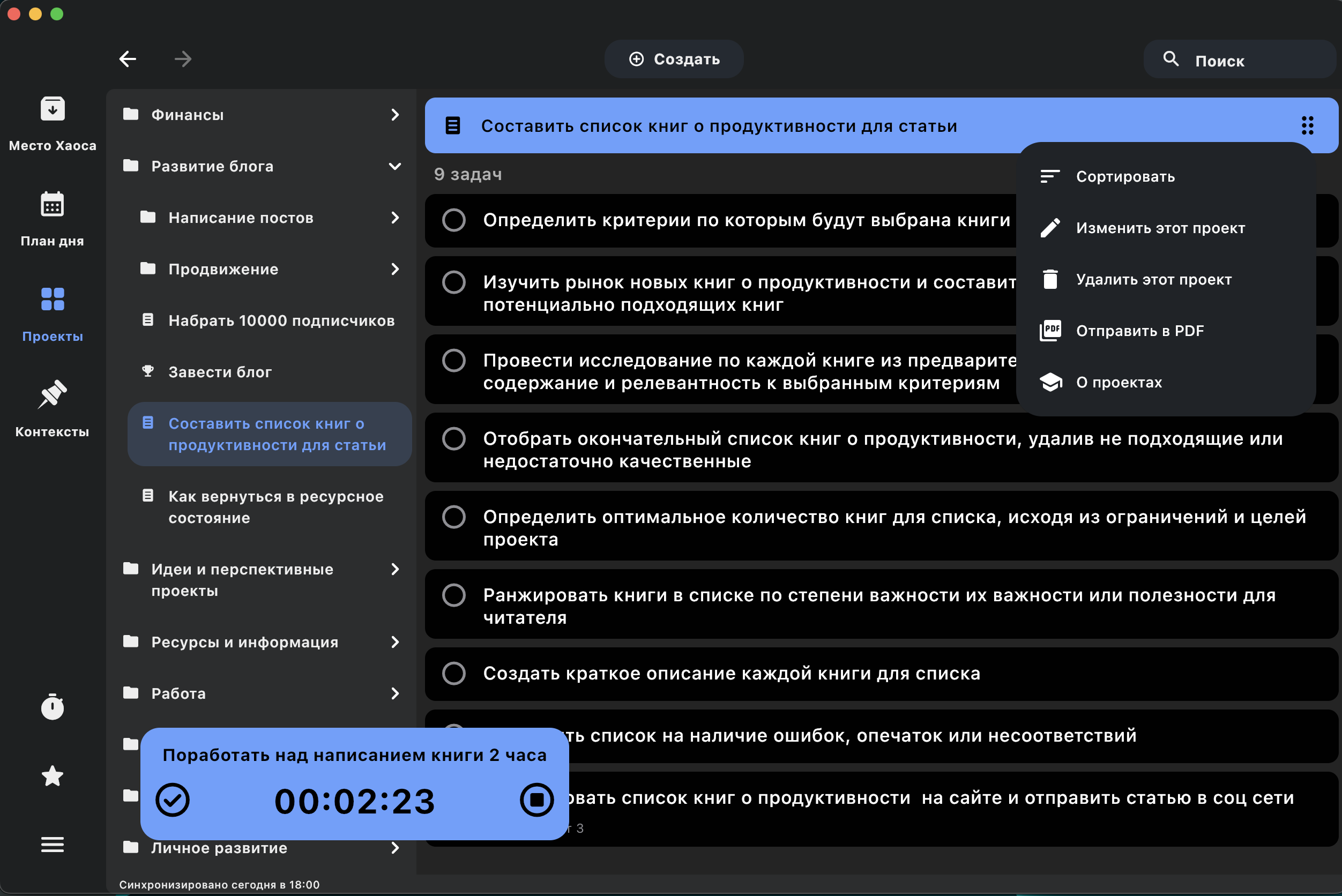Collapse the Развитие блога folder
This screenshot has height=896, width=1342.
click(x=395, y=166)
